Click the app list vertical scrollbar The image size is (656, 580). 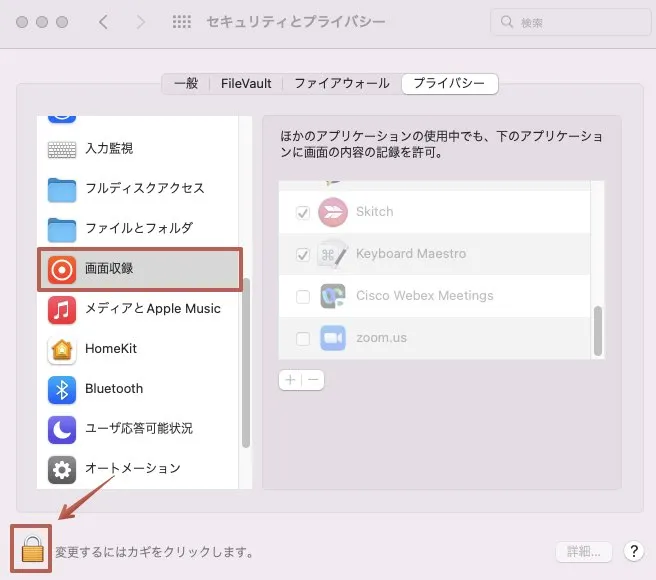(x=598, y=330)
